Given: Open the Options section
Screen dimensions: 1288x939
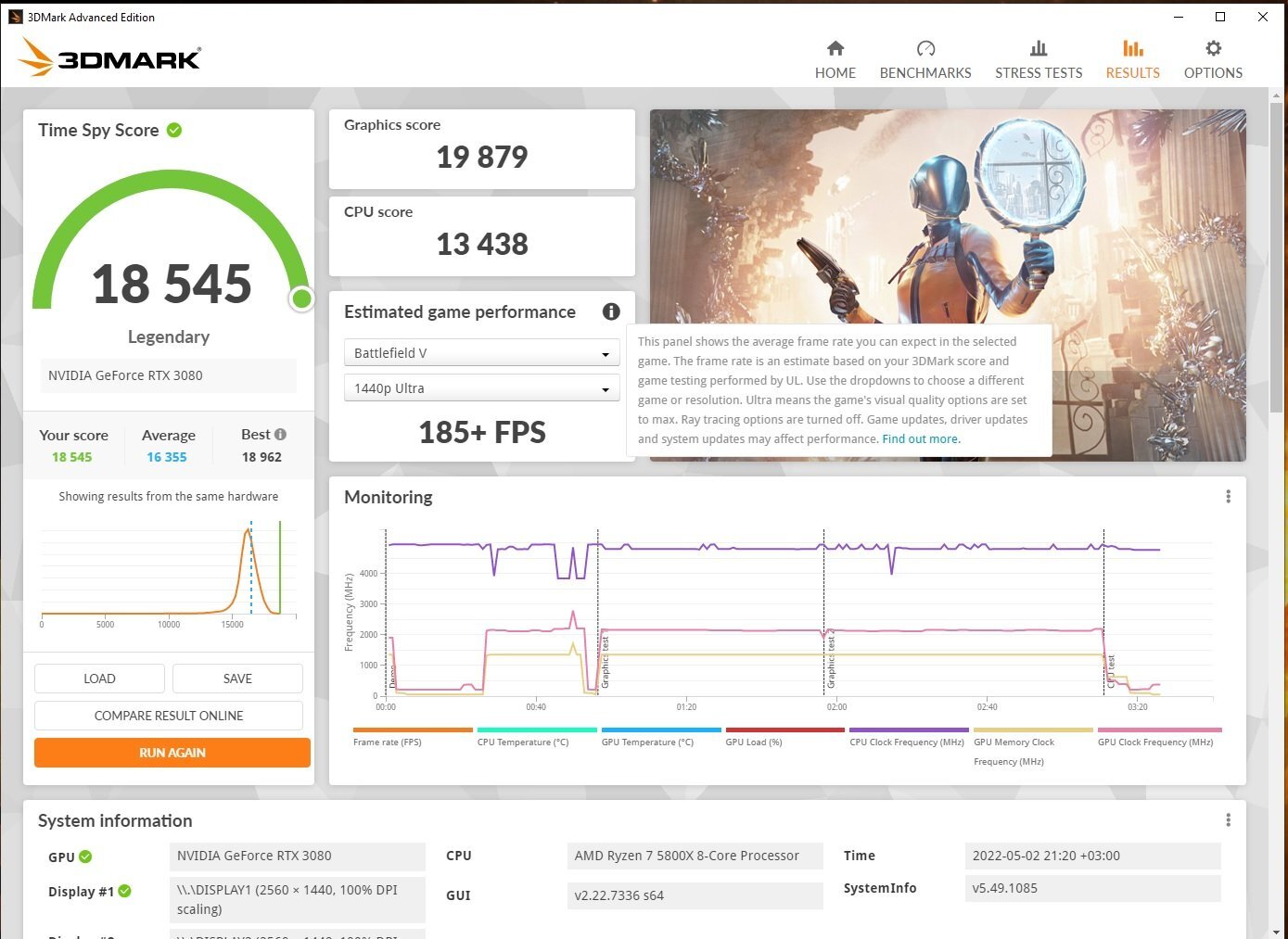Looking at the screenshot, I should tap(1213, 60).
